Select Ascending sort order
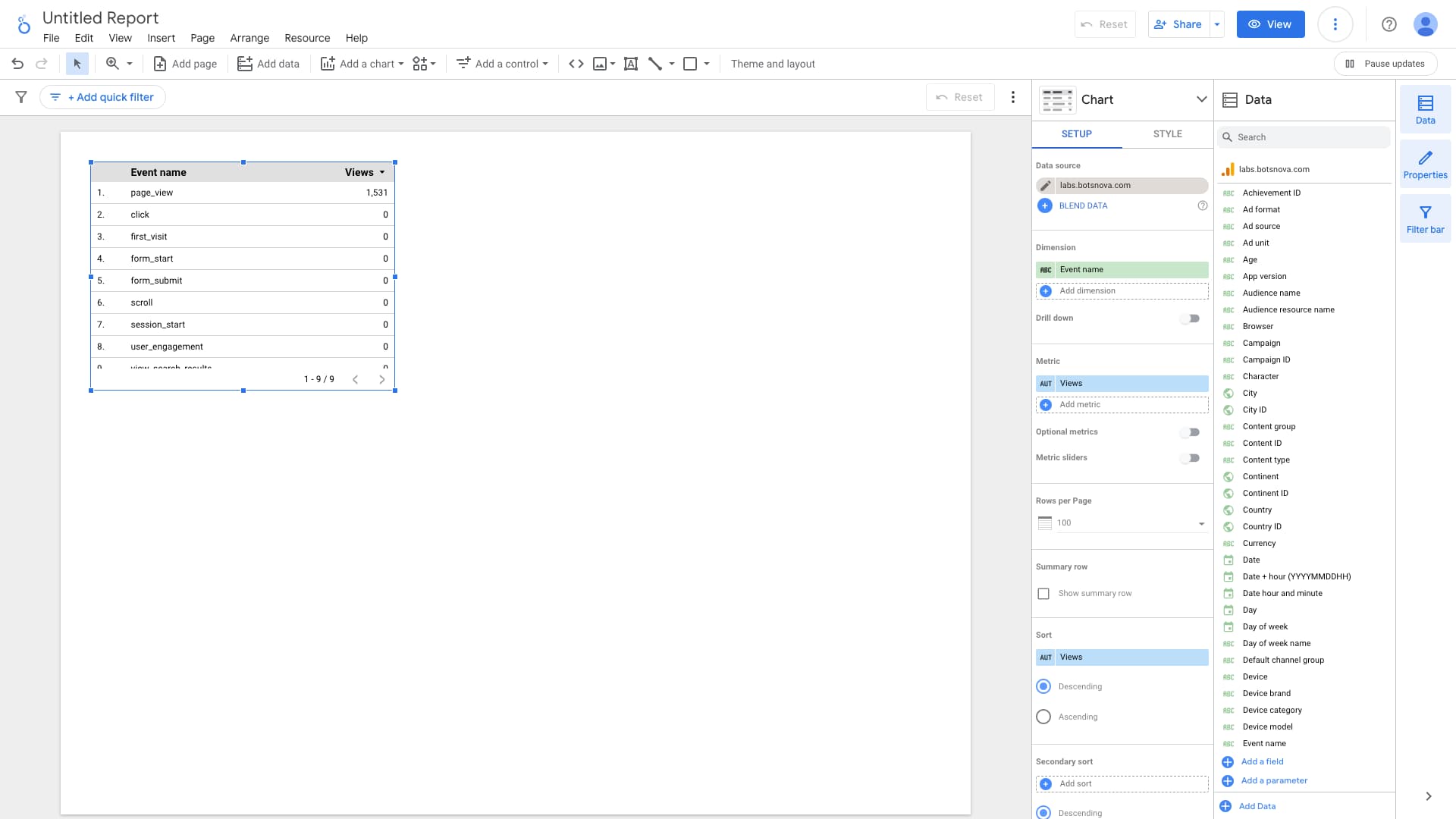 (x=1043, y=717)
